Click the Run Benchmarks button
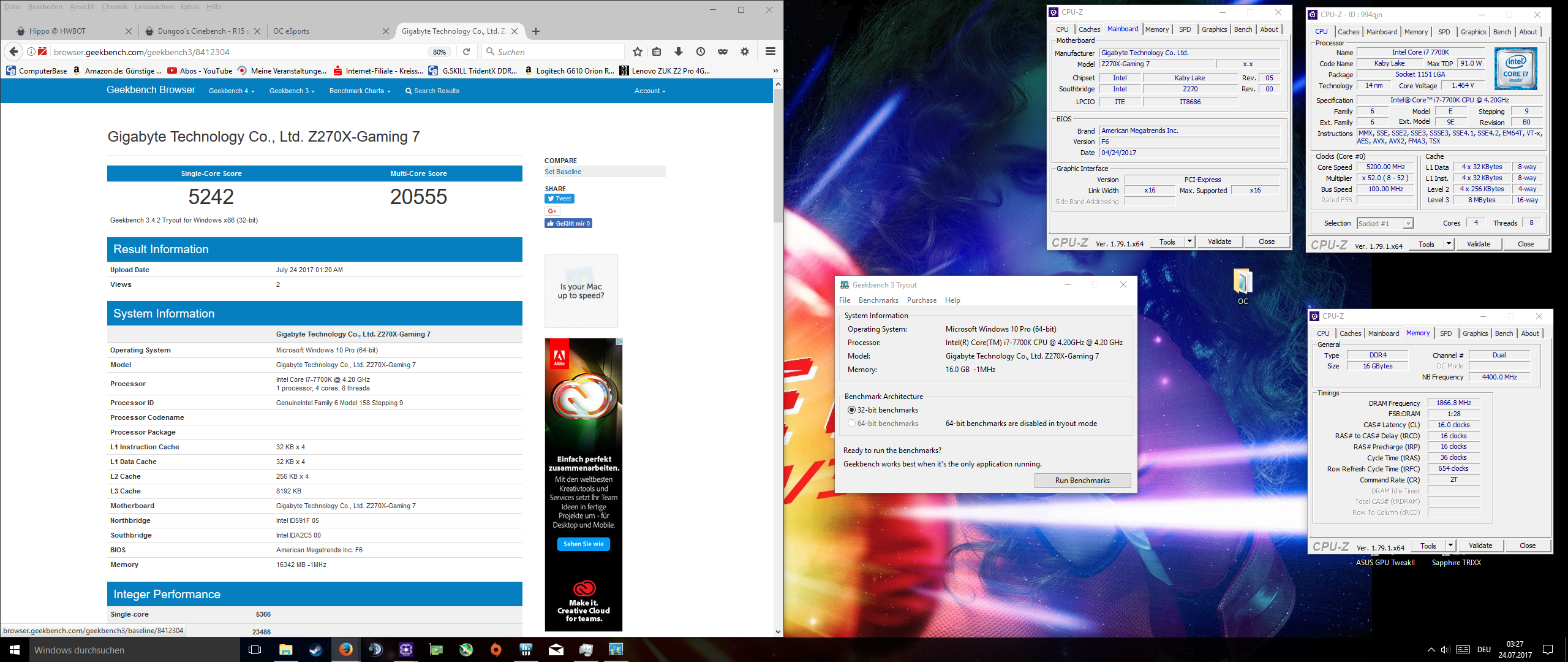 [x=1082, y=481]
